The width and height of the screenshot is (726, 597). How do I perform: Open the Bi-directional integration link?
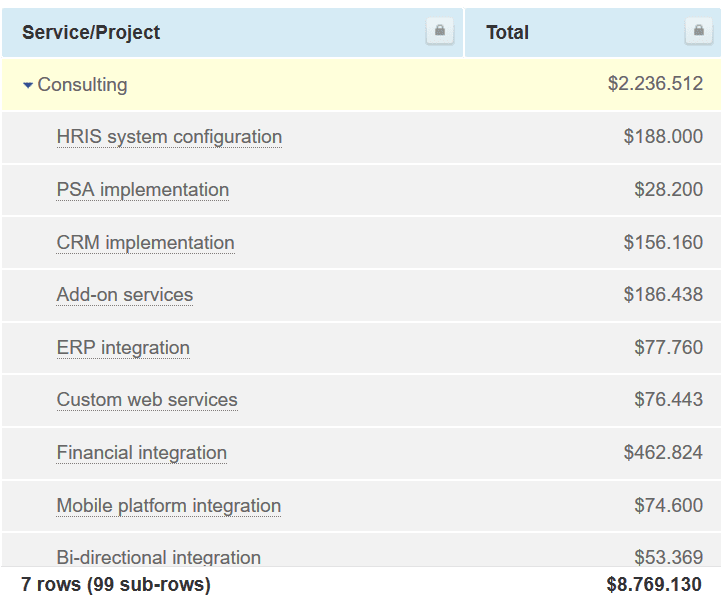[x=158, y=557]
